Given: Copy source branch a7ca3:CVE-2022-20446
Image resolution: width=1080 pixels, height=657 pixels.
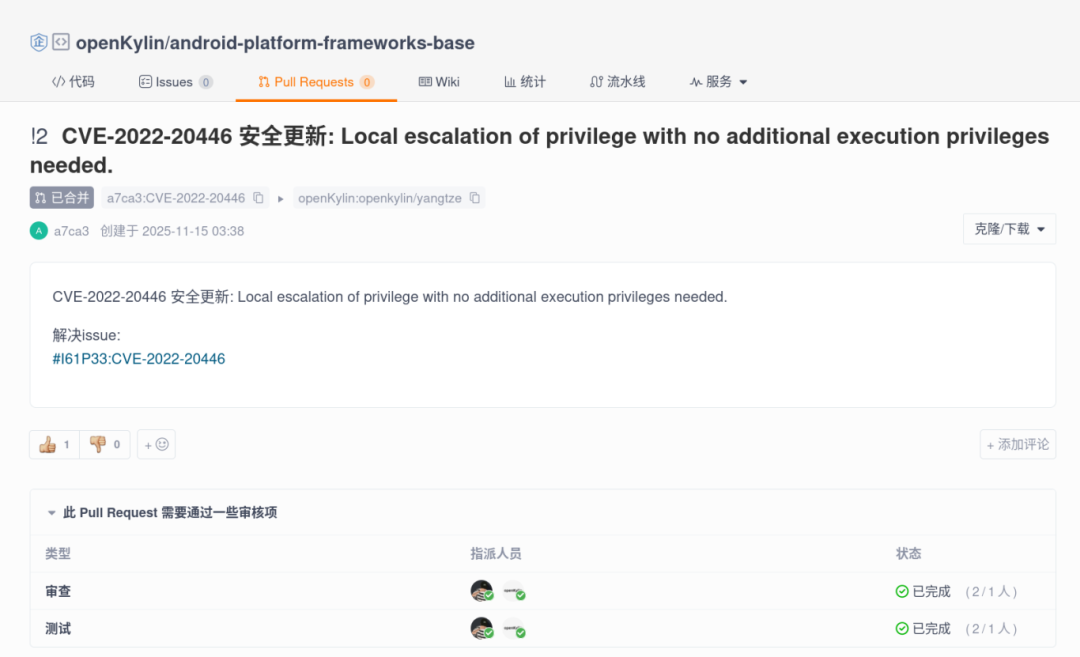Looking at the screenshot, I should pos(259,198).
